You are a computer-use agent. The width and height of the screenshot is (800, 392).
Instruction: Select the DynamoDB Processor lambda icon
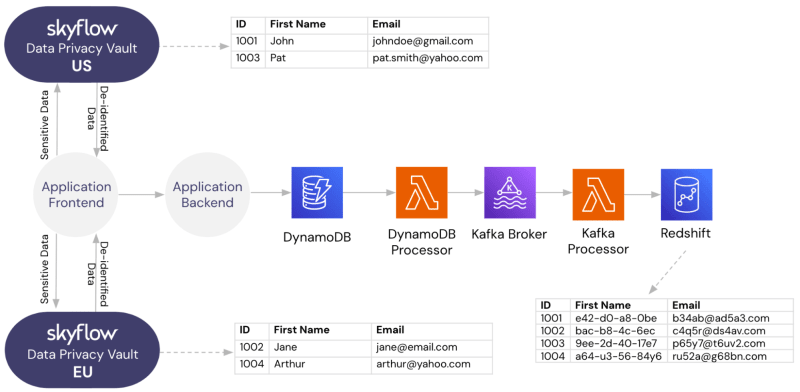[x=421, y=193]
